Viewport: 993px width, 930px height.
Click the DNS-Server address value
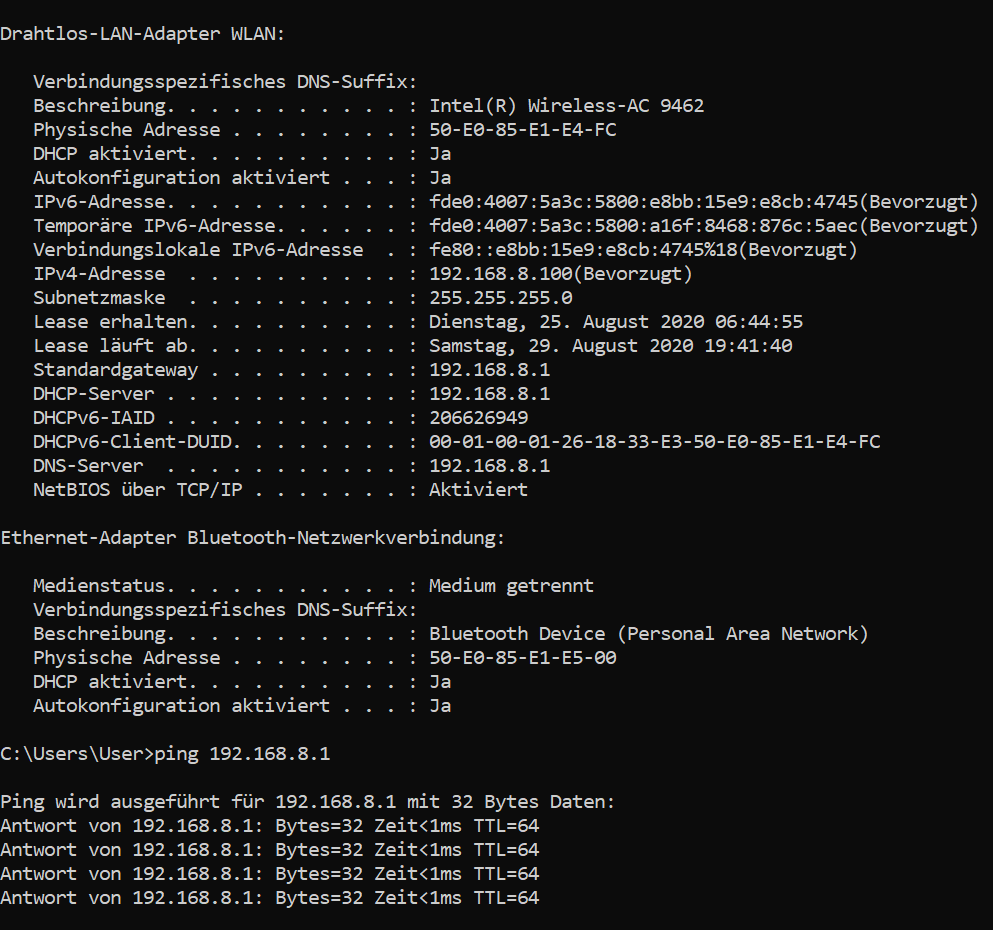[490, 466]
